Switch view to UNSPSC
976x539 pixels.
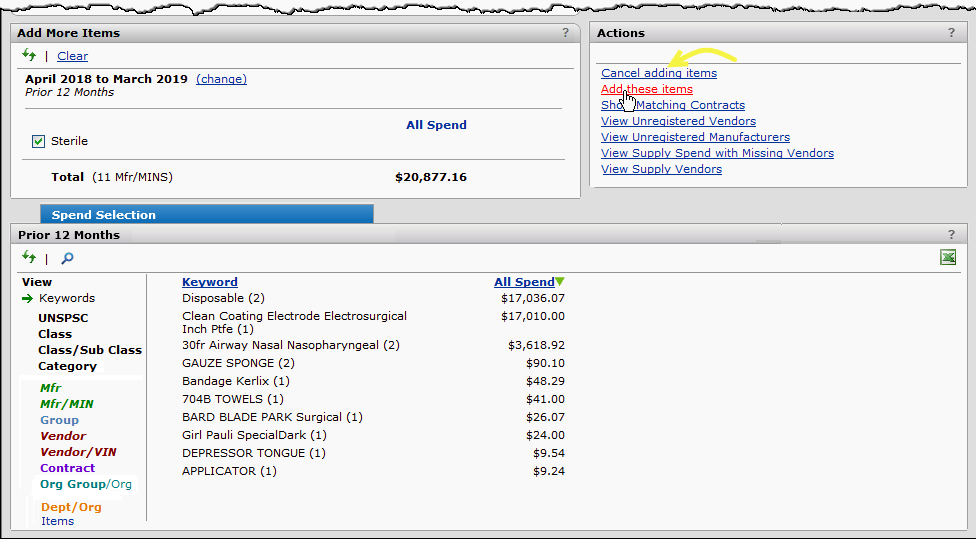pos(63,318)
